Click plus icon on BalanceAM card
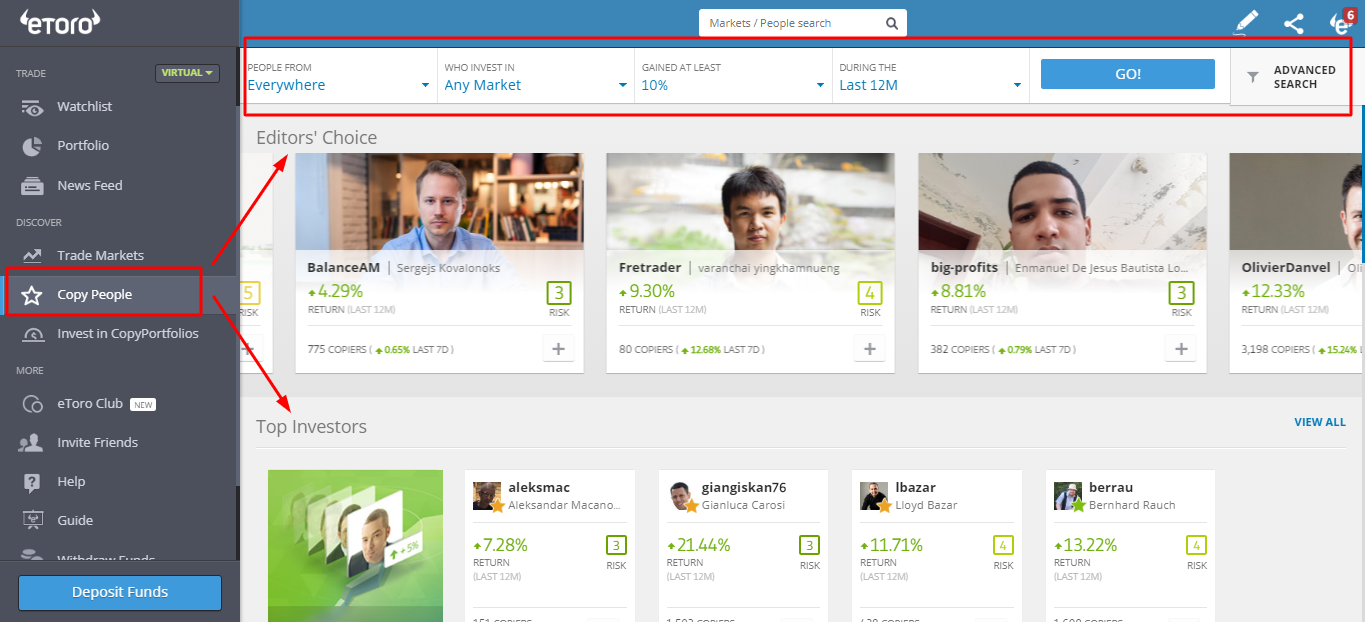This screenshot has width=1365, height=622. click(558, 348)
